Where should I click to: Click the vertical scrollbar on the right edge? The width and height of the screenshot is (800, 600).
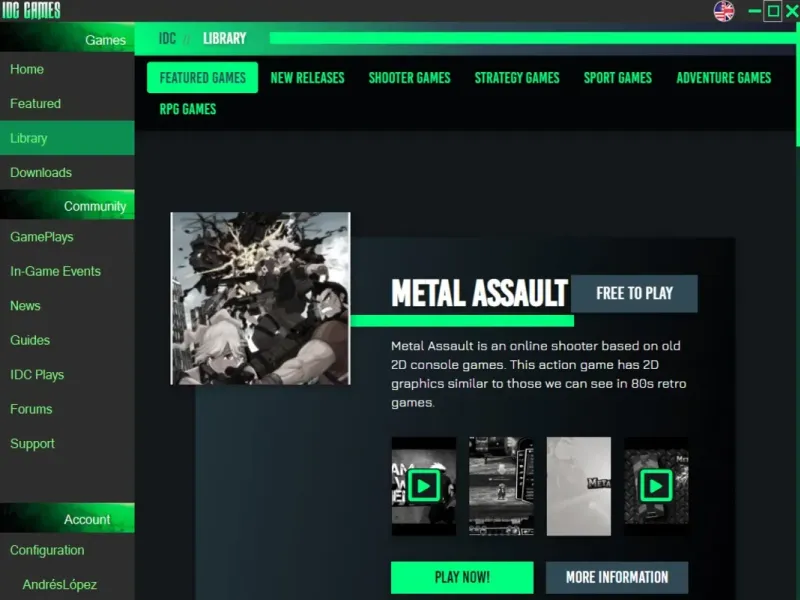[797, 87]
